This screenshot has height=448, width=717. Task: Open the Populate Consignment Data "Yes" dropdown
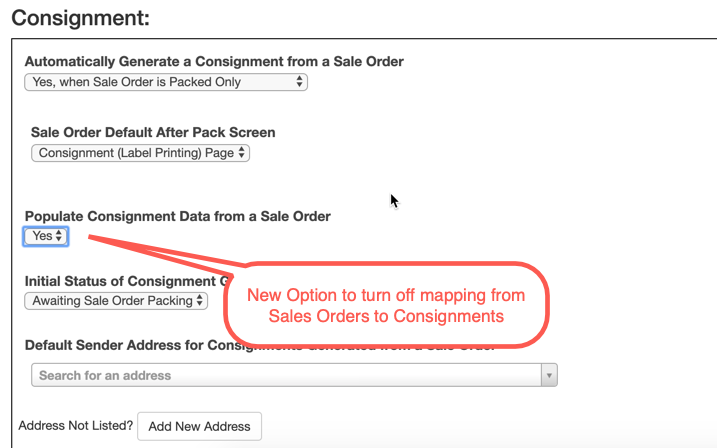pos(46,236)
